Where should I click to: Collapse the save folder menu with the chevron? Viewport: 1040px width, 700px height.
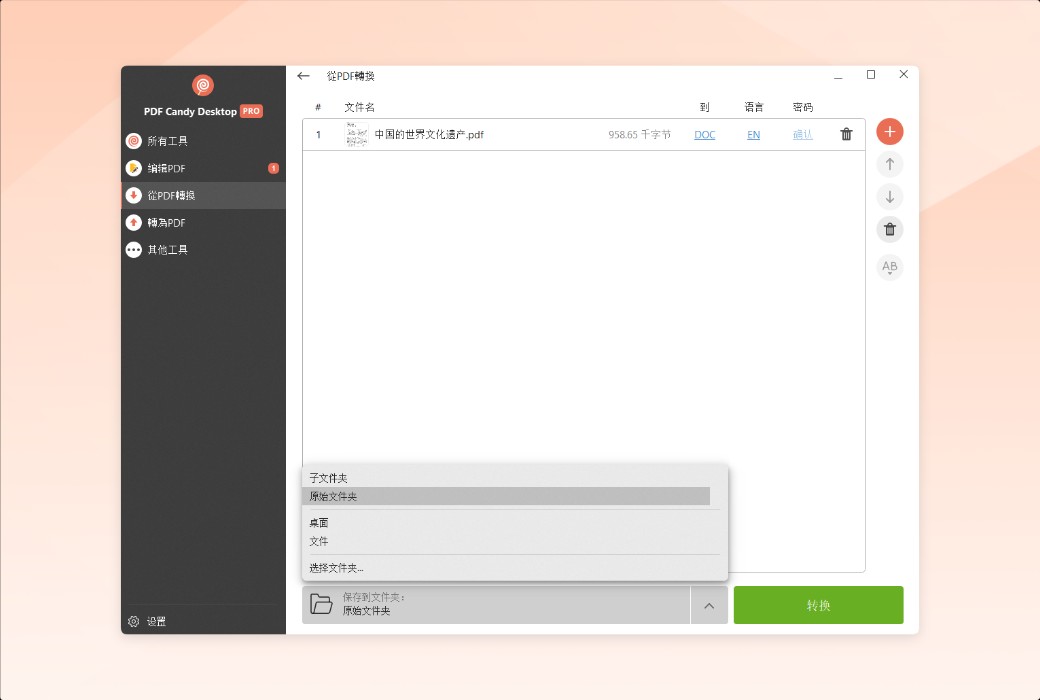pos(709,605)
